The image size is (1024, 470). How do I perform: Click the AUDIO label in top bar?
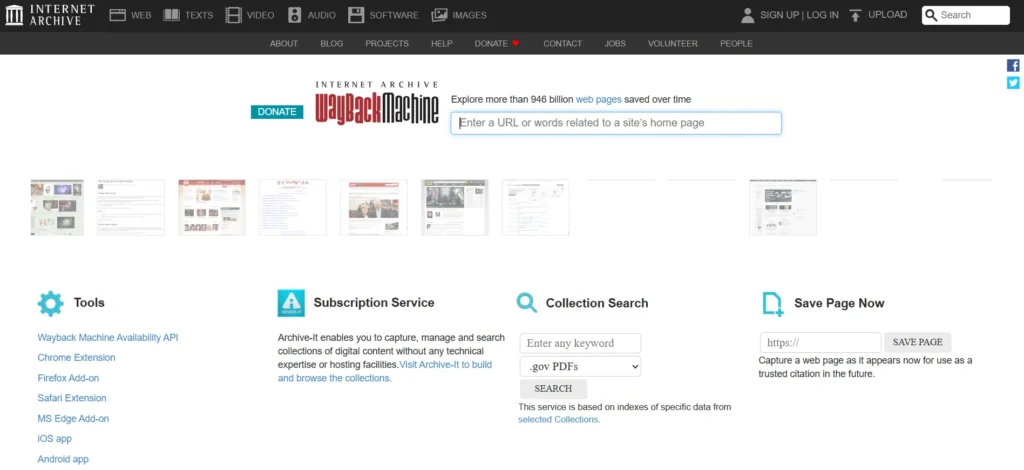(321, 15)
